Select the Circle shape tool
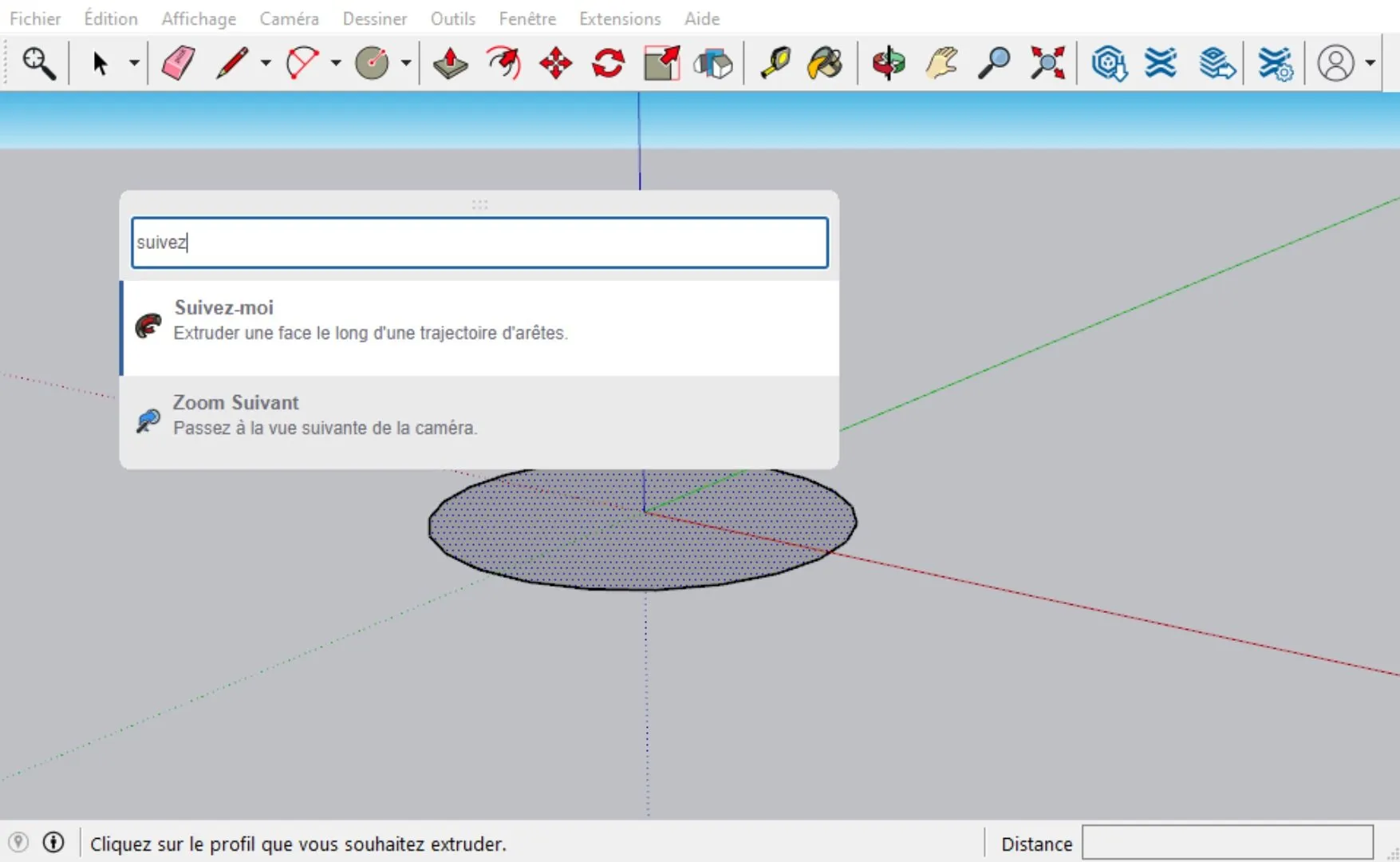Image resolution: width=1400 pixels, height=862 pixels. (372, 63)
